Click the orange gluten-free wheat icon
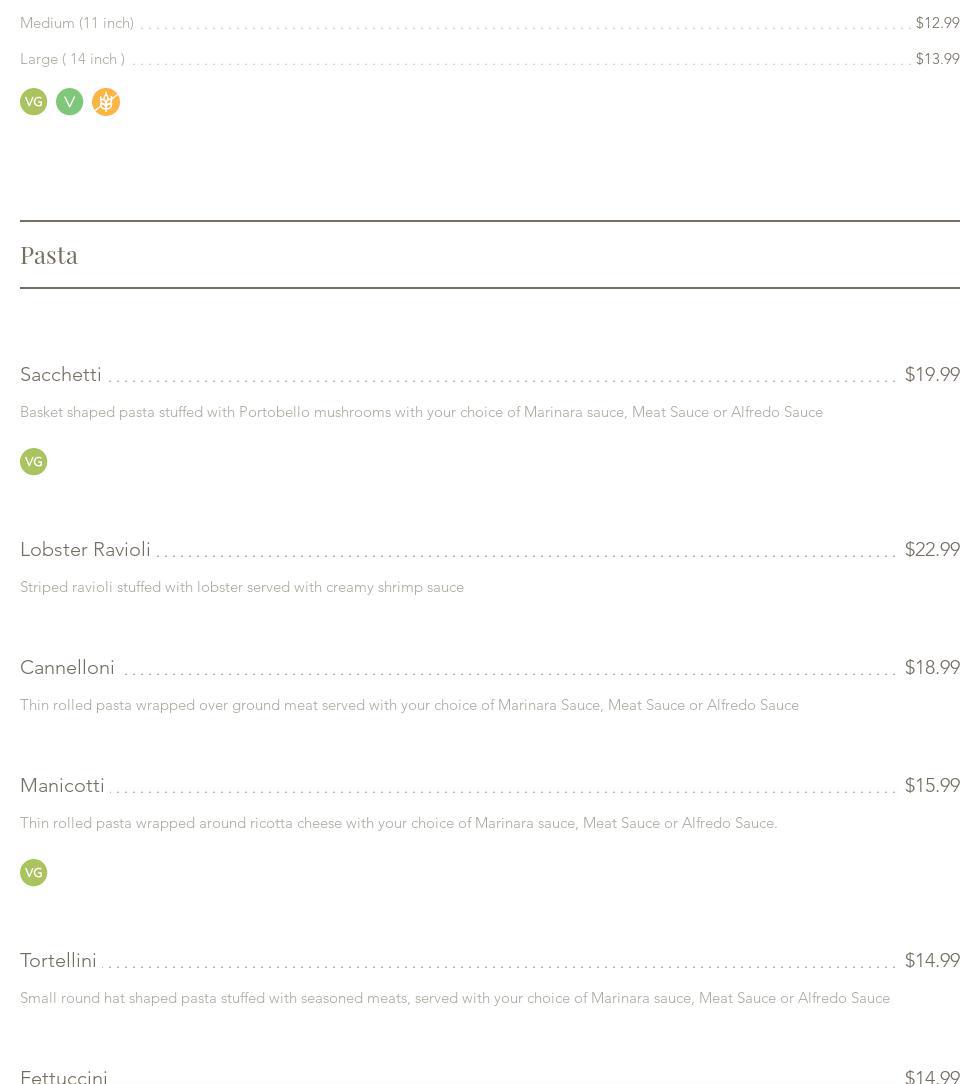Image resolution: width=965 pixels, height=1084 pixels. point(106,102)
